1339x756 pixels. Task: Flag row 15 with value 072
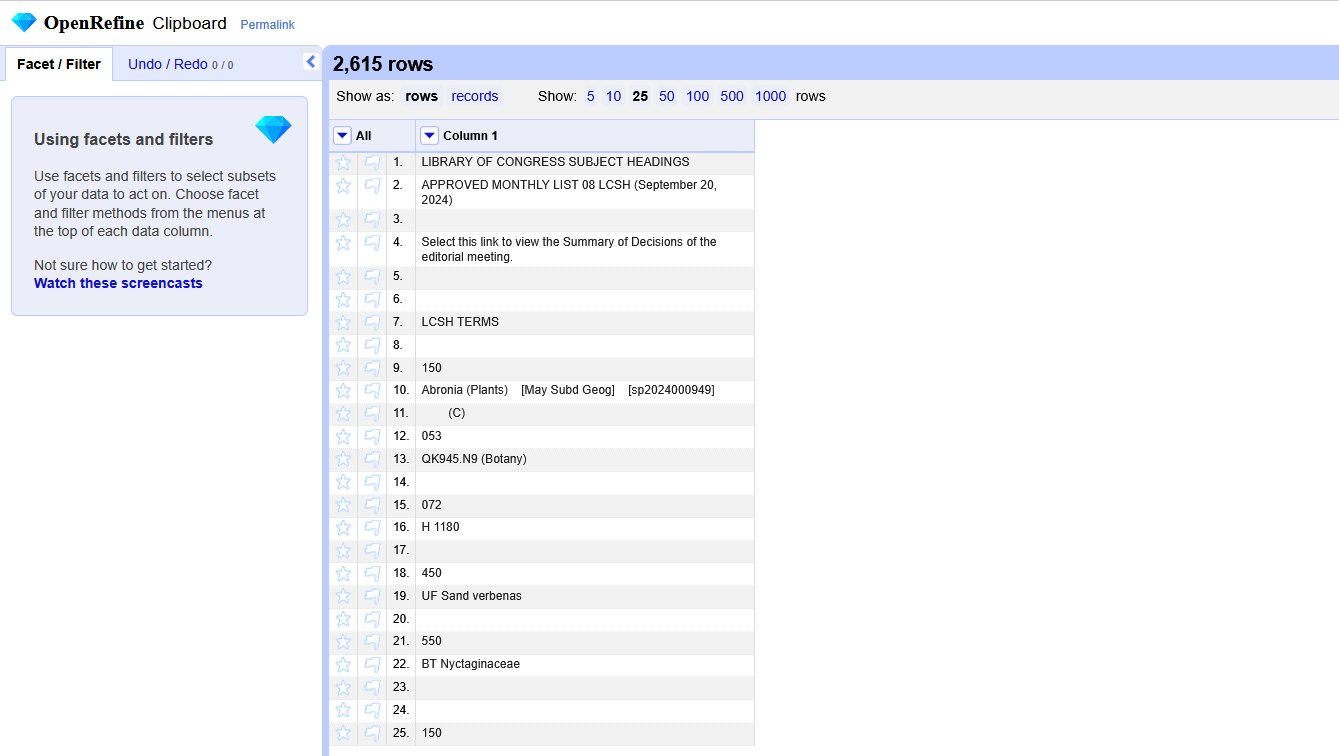[372, 505]
